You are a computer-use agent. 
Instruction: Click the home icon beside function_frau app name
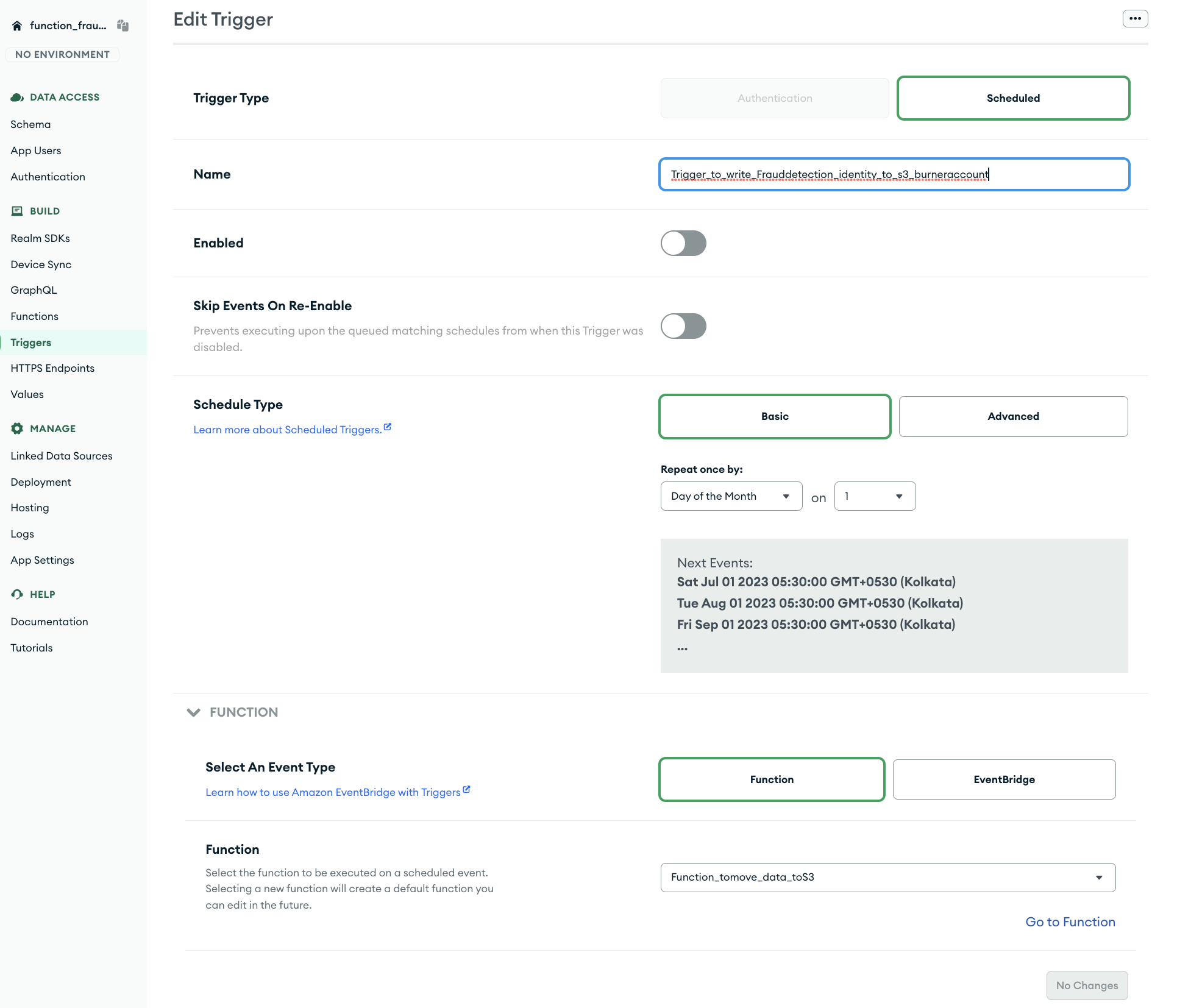coord(17,25)
